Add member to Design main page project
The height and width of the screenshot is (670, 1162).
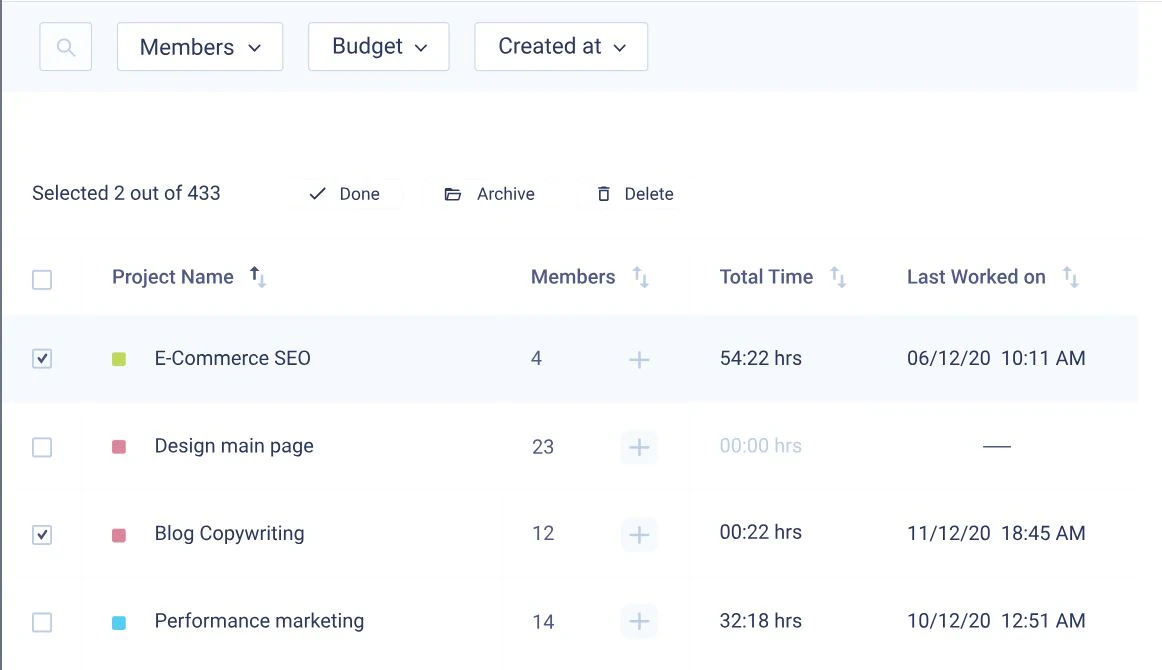639,447
